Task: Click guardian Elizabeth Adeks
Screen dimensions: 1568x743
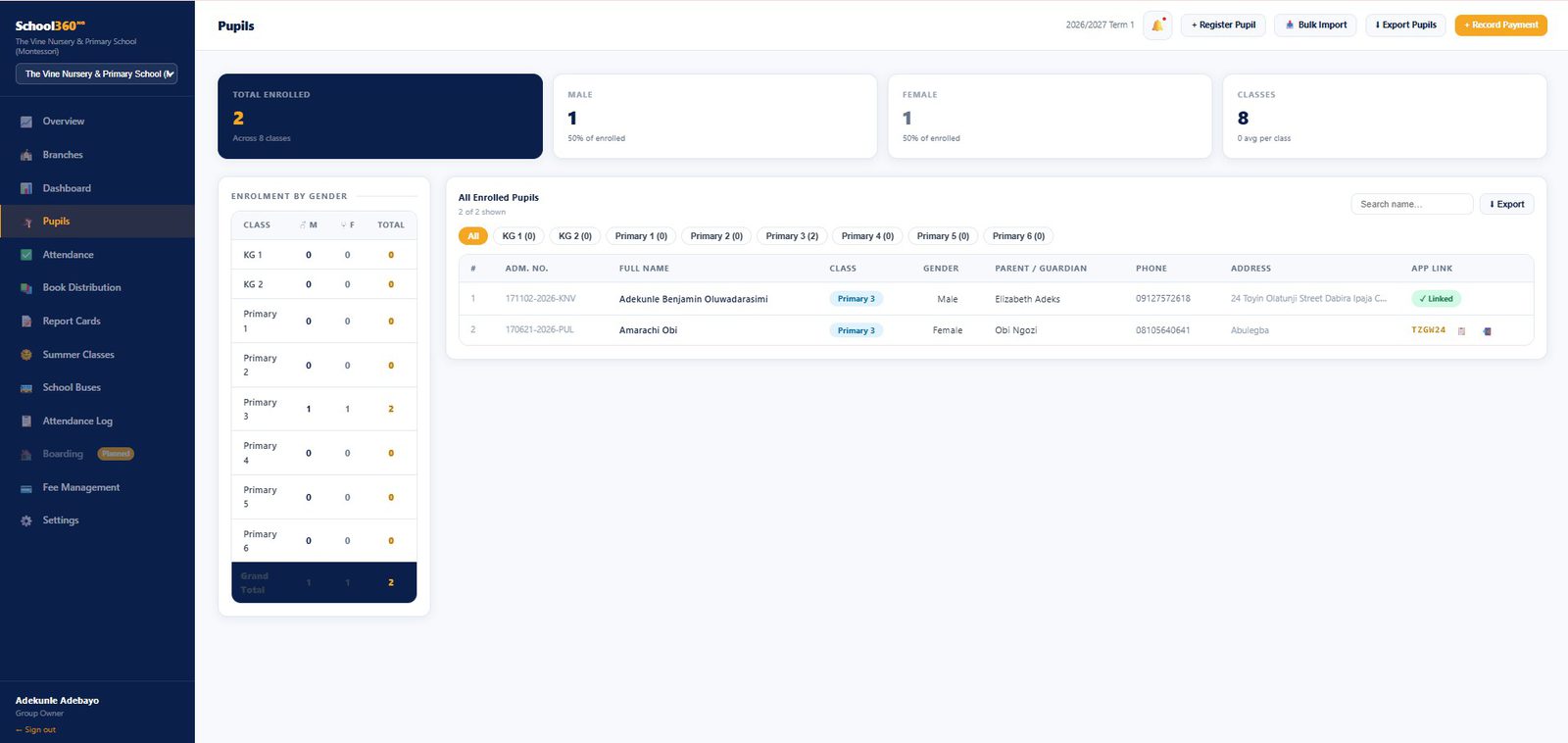Action: 1027,299
